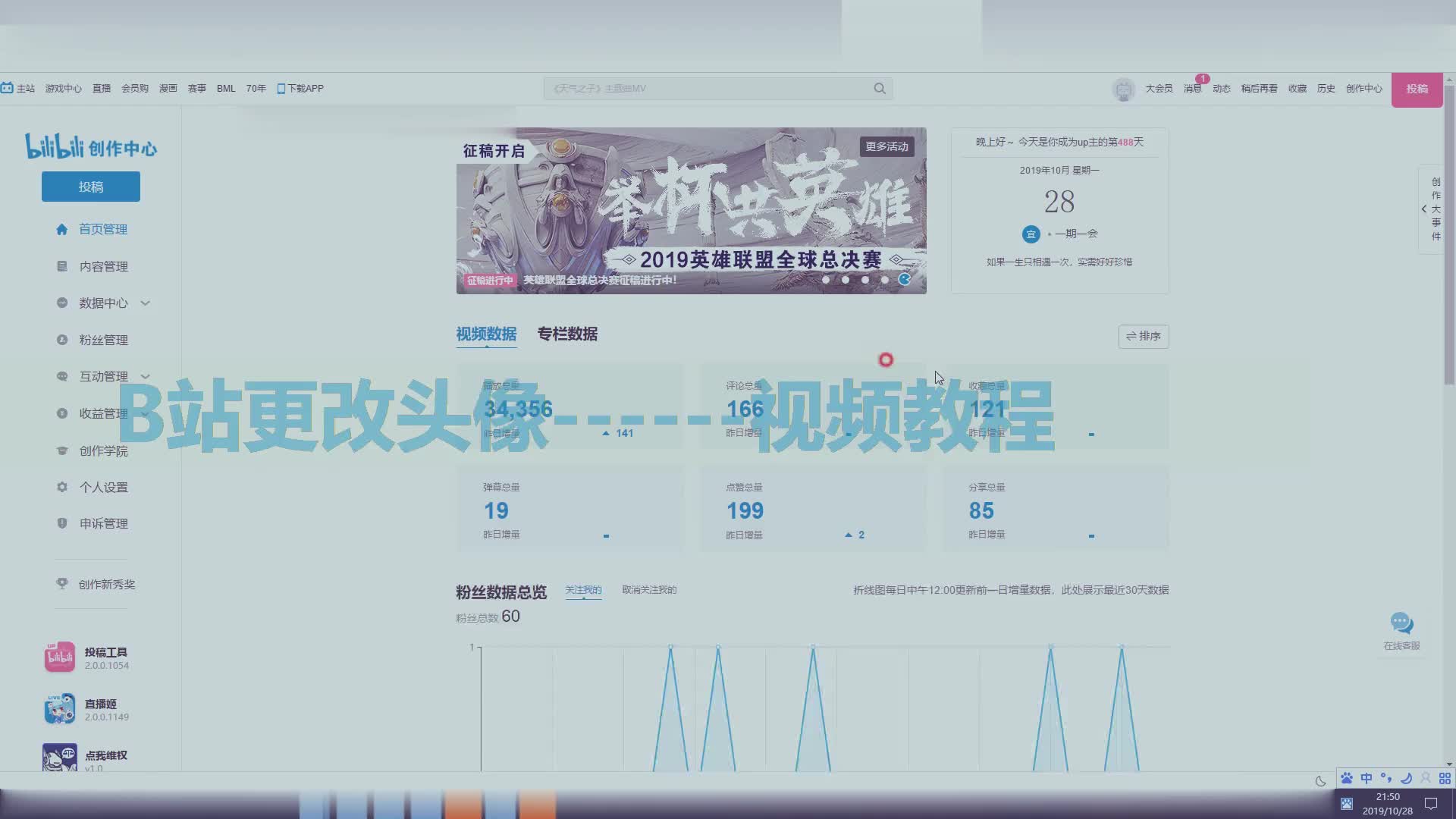Click the moon night-mode tray icon
Viewport: 1456px width, 819px height.
[x=1321, y=781]
